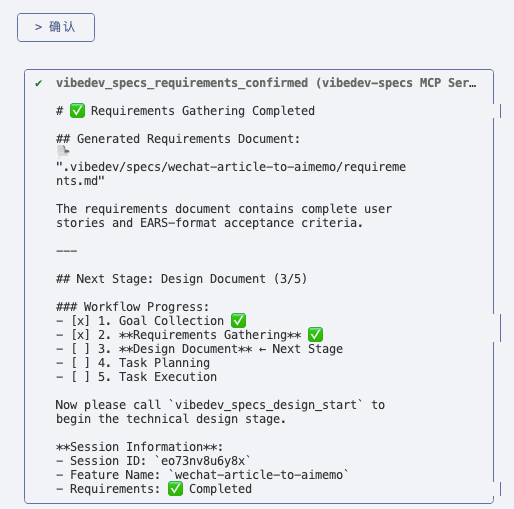Image resolution: width=514 pixels, height=509 pixels.
Task: Toggle the [x] checkbox for Requirements Gathering
Action: point(81,335)
